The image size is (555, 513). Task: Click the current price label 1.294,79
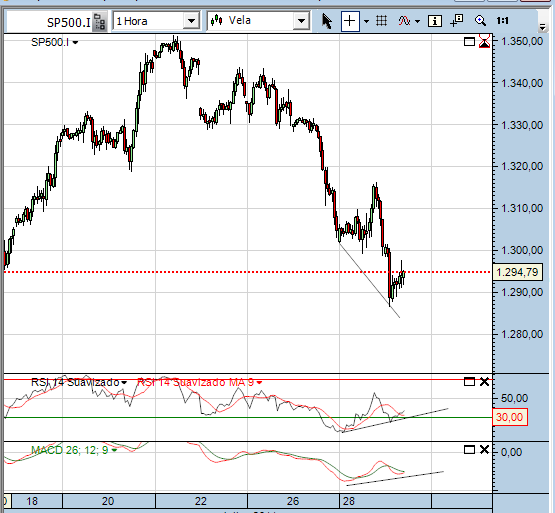point(517,272)
